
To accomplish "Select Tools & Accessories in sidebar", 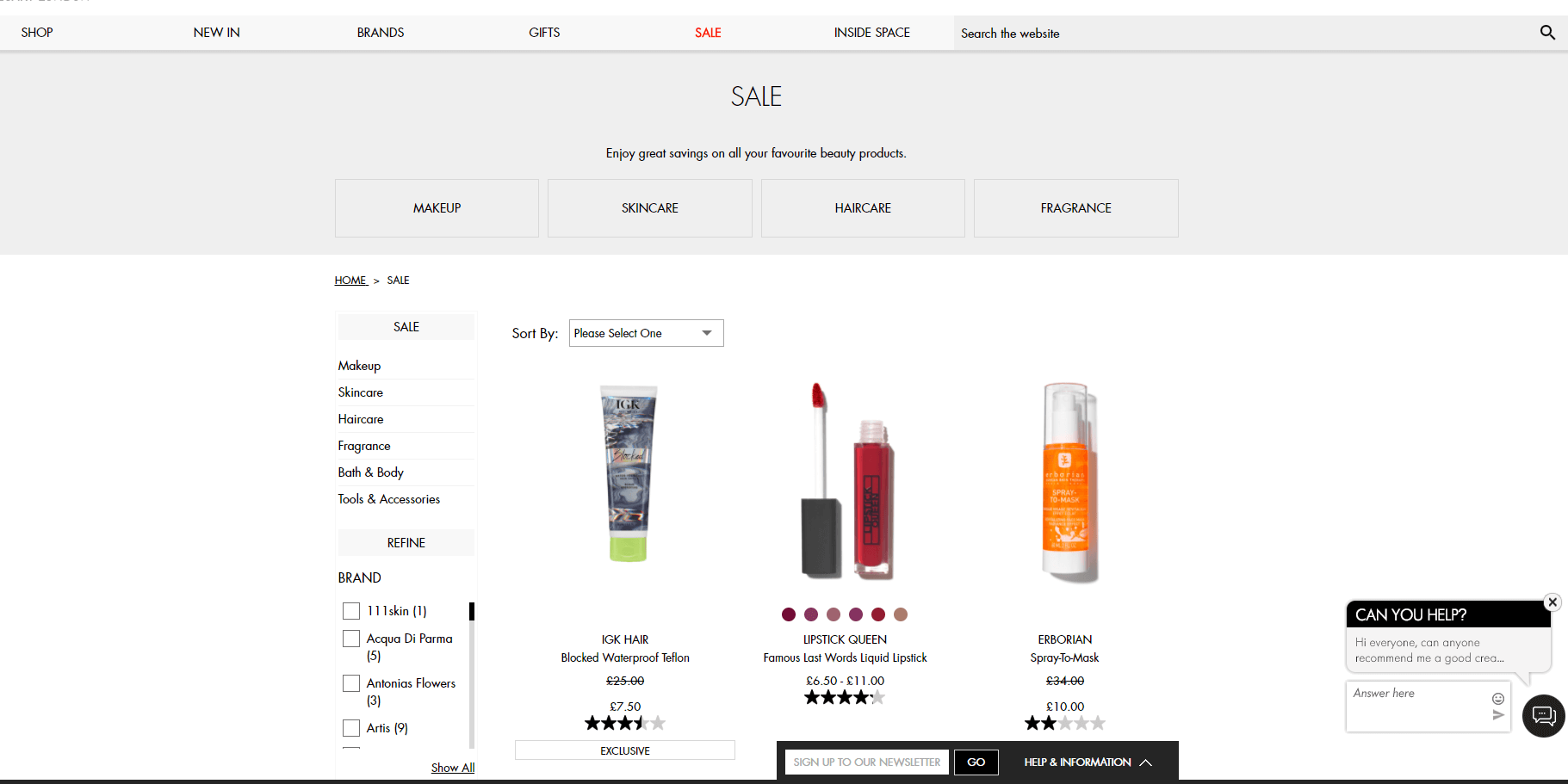I will pos(389,499).
